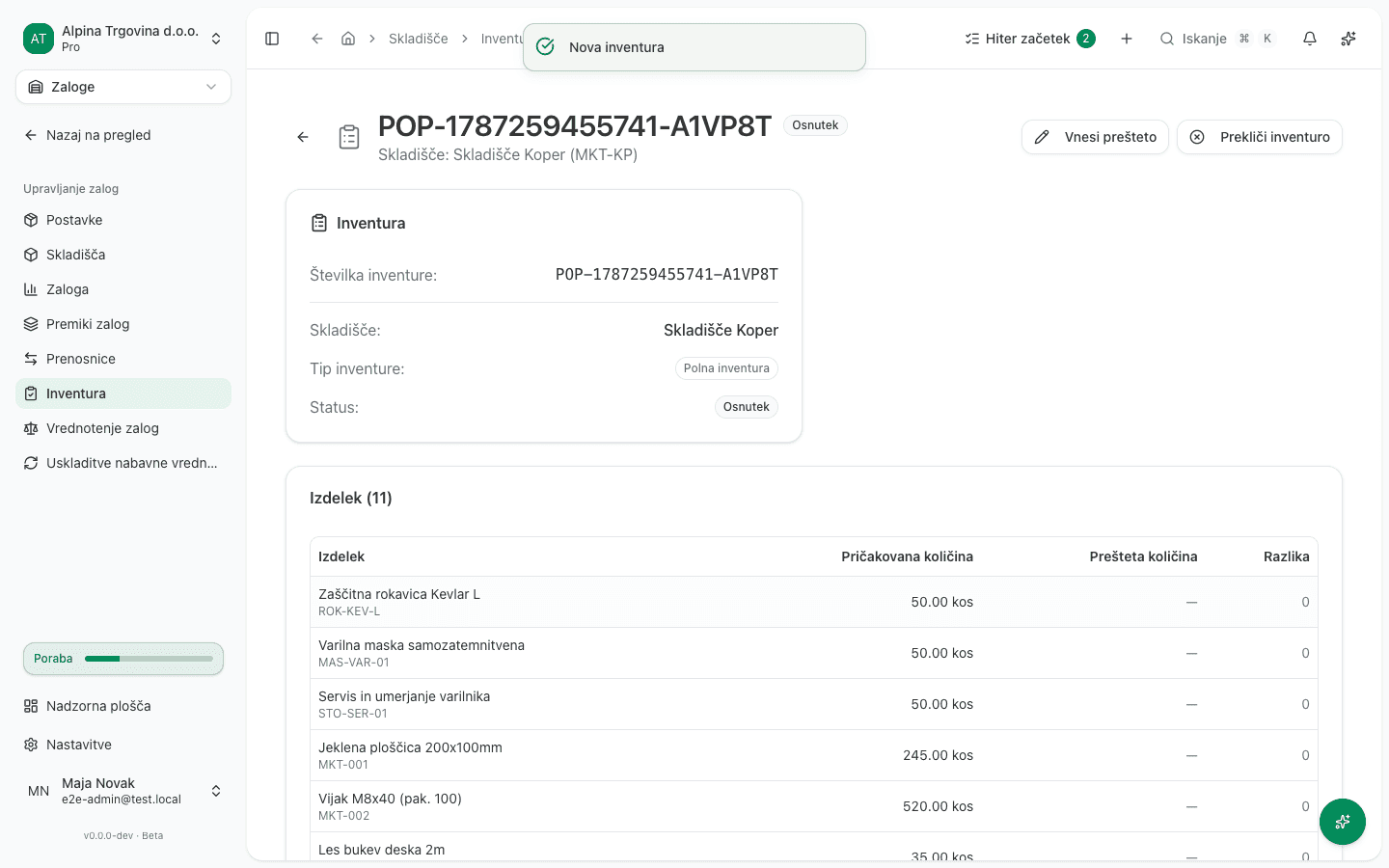
Task: Open Nastavitve settings
Action: 123,745
